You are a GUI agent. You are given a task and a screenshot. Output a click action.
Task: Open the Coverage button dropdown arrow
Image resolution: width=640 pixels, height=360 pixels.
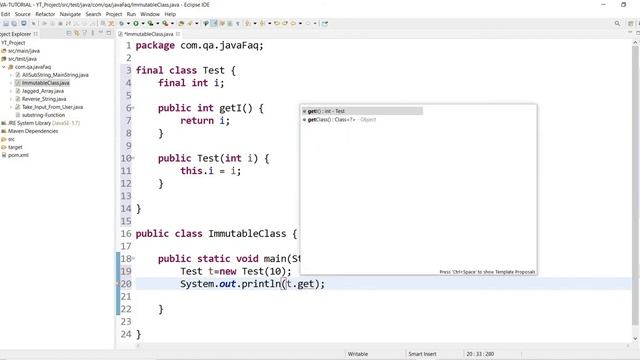[x=158, y=23]
